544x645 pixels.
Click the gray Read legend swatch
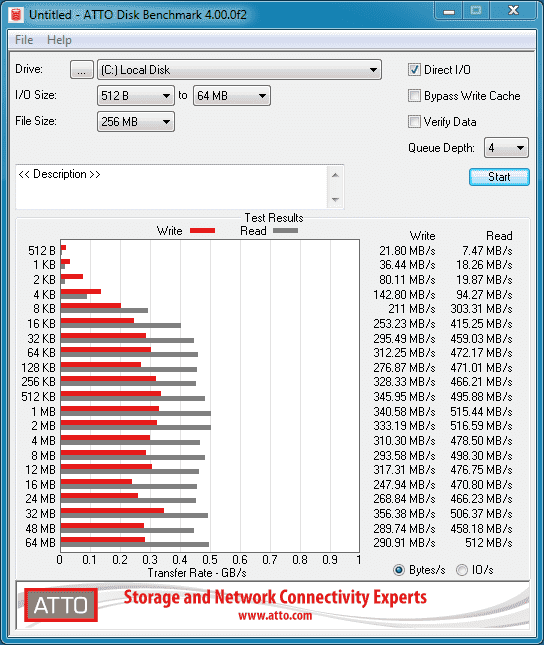[x=286, y=231]
